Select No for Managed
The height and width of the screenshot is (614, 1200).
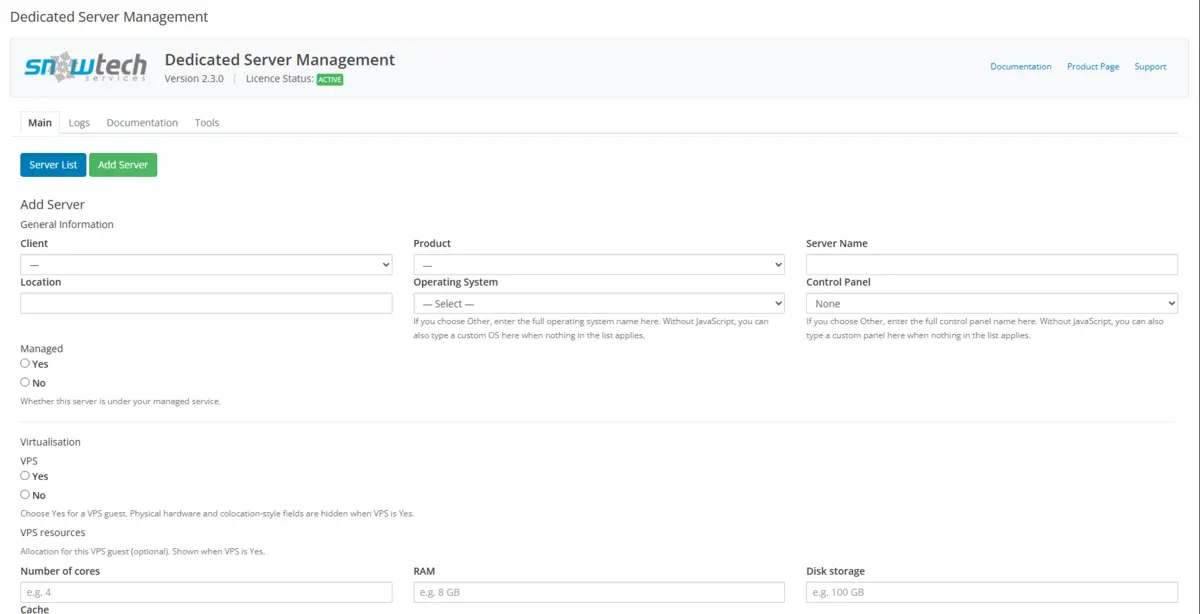point(25,382)
